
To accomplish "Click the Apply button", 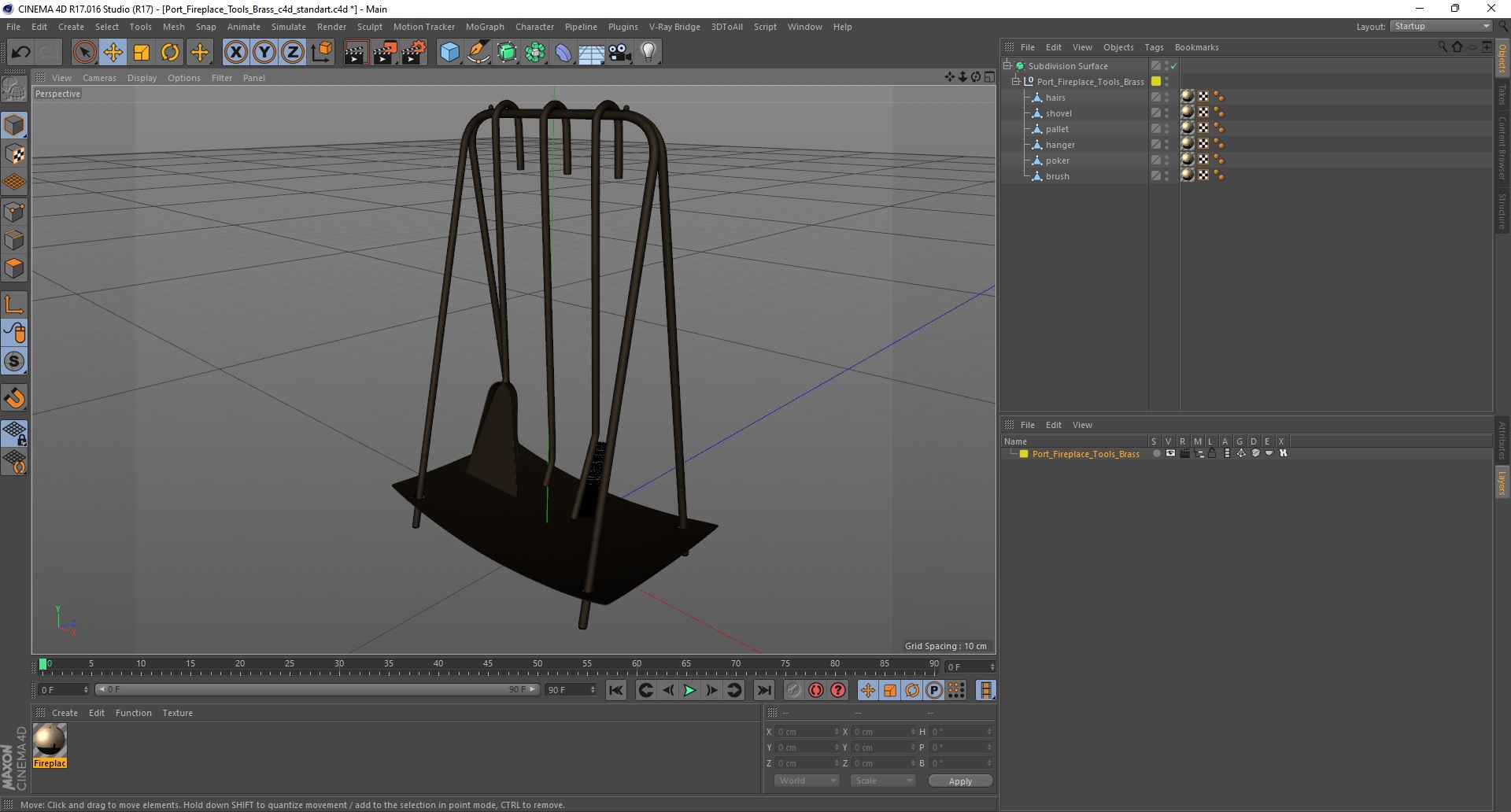I will pyautogui.click(x=960, y=781).
